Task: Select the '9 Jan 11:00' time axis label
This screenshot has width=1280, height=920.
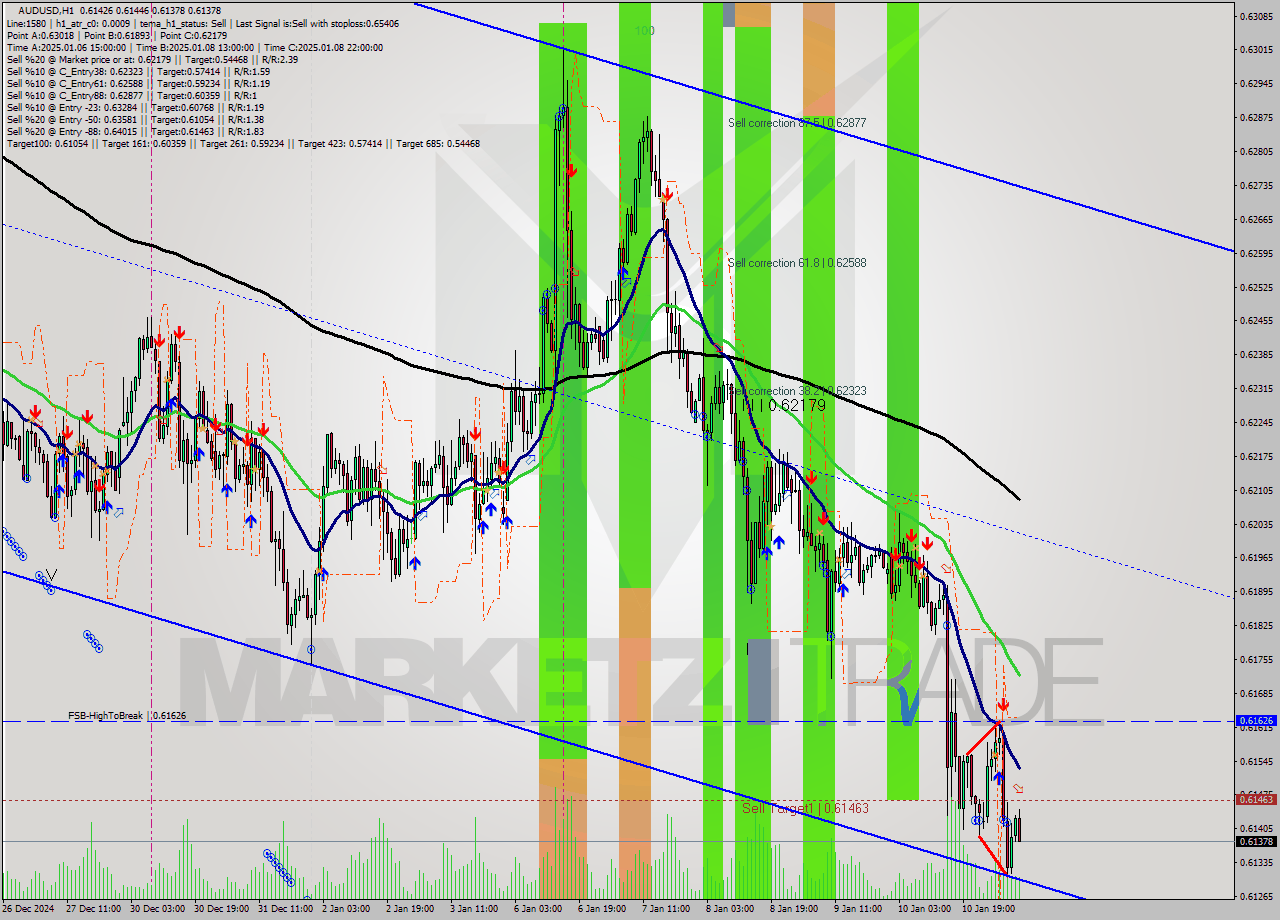Action: (x=859, y=910)
